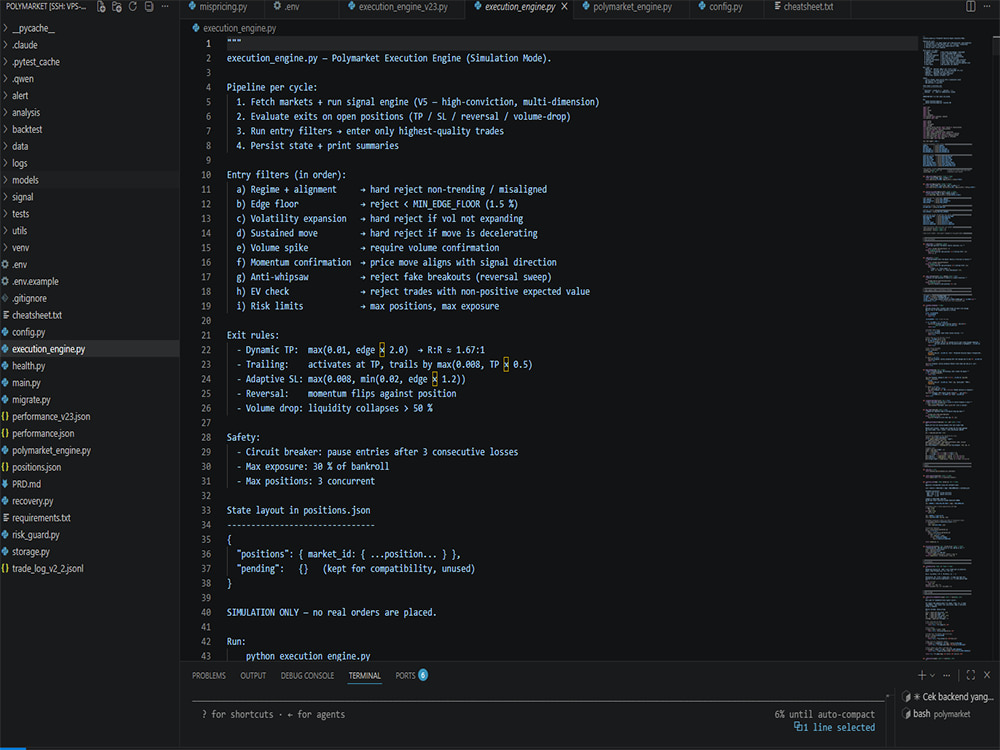
Task: Launch a new terminal with plus icon
Action: point(922,675)
